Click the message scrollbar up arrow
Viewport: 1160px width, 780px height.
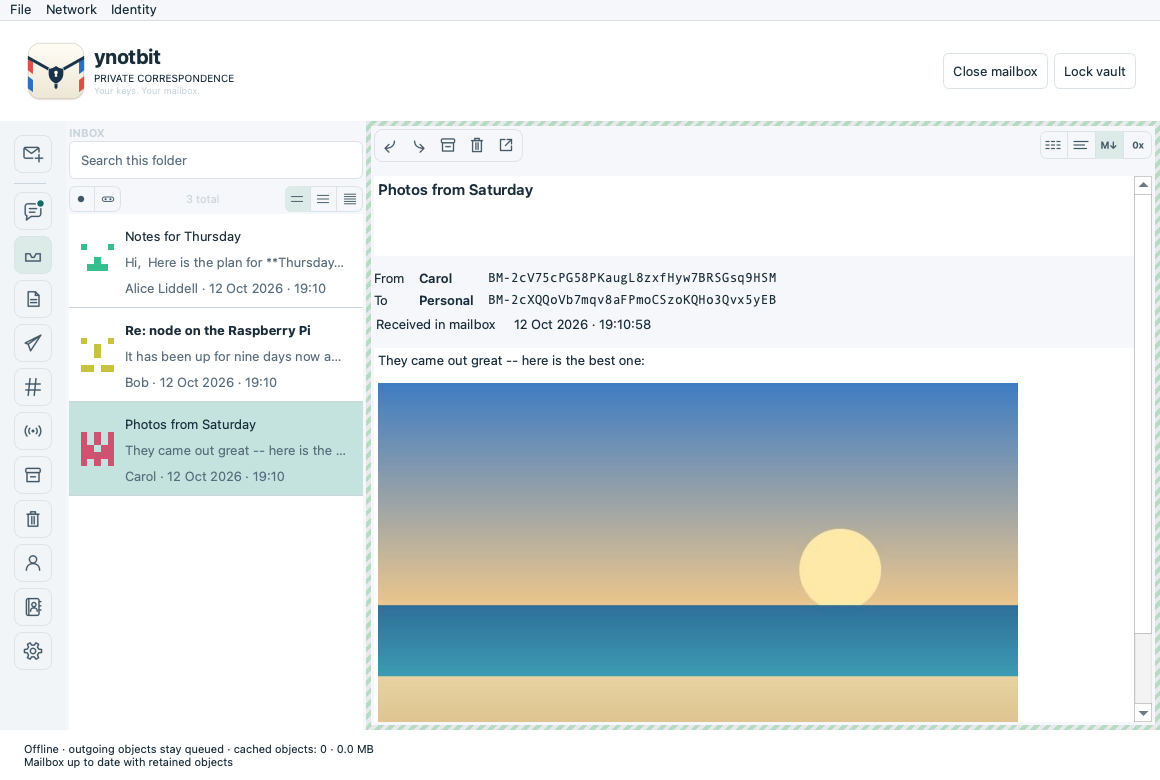point(1143,185)
